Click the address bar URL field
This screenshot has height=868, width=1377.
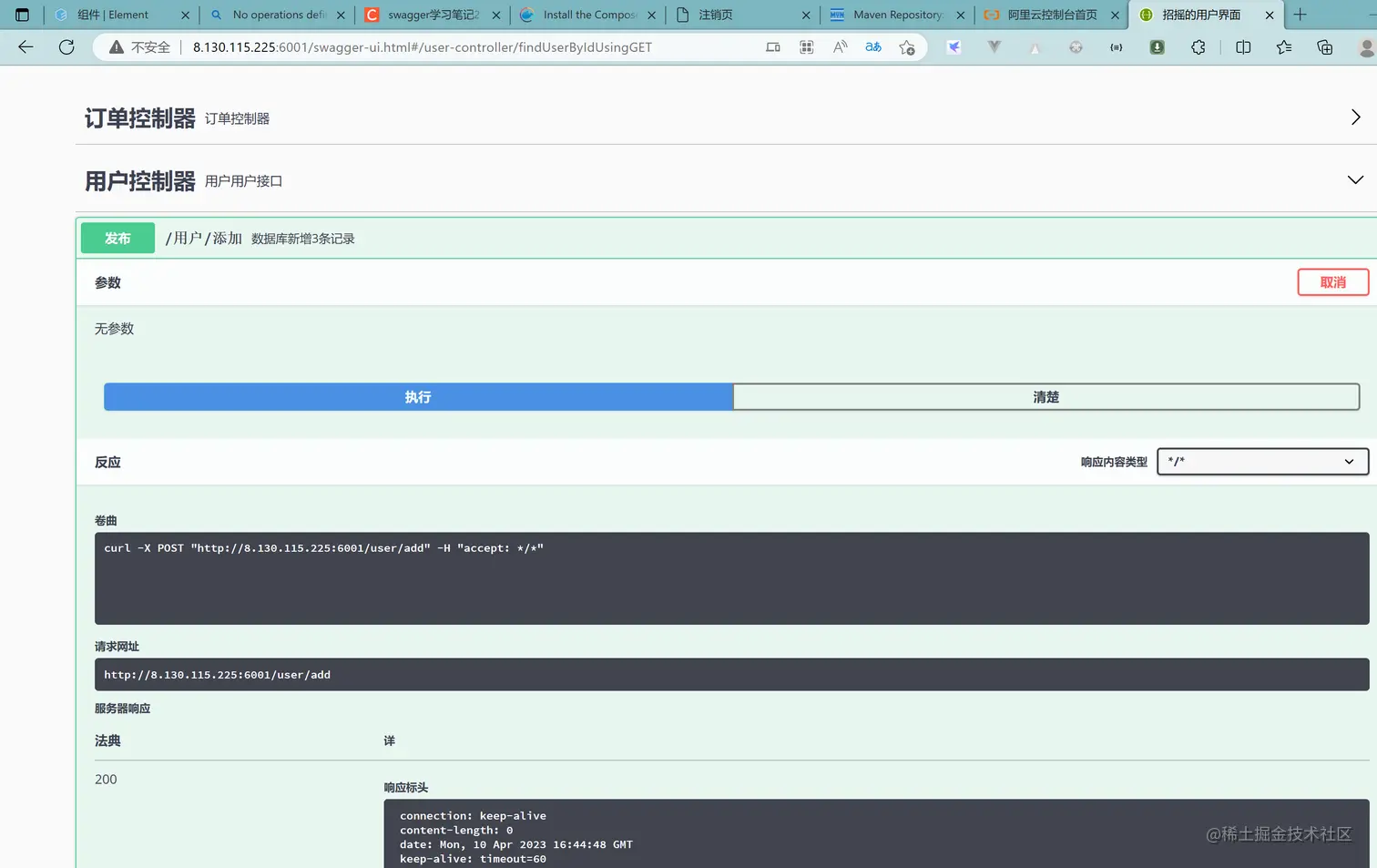click(423, 47)
